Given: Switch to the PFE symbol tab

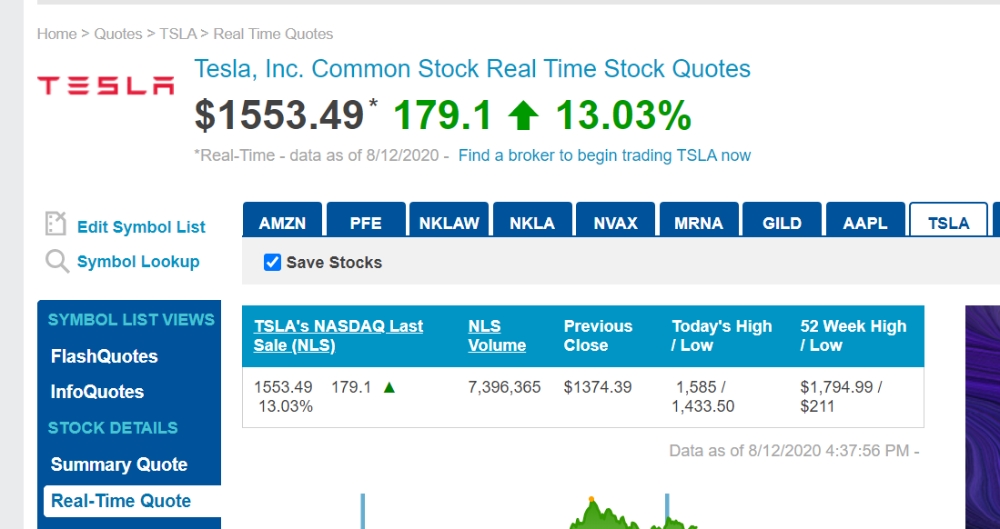Looking at the screenshot, I should (366, 220).
